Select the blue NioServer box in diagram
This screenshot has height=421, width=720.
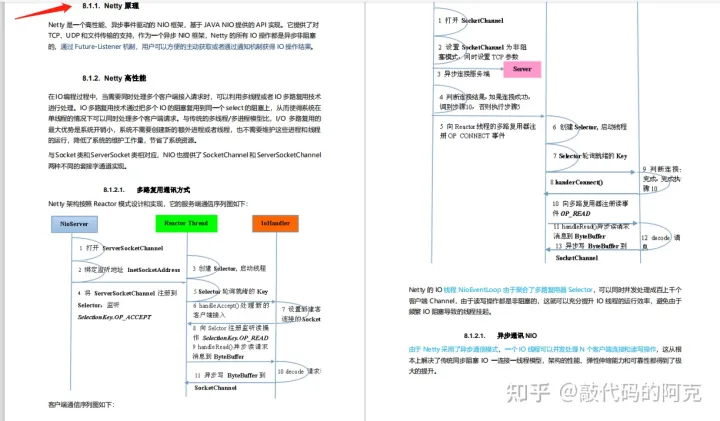(74, 224)
